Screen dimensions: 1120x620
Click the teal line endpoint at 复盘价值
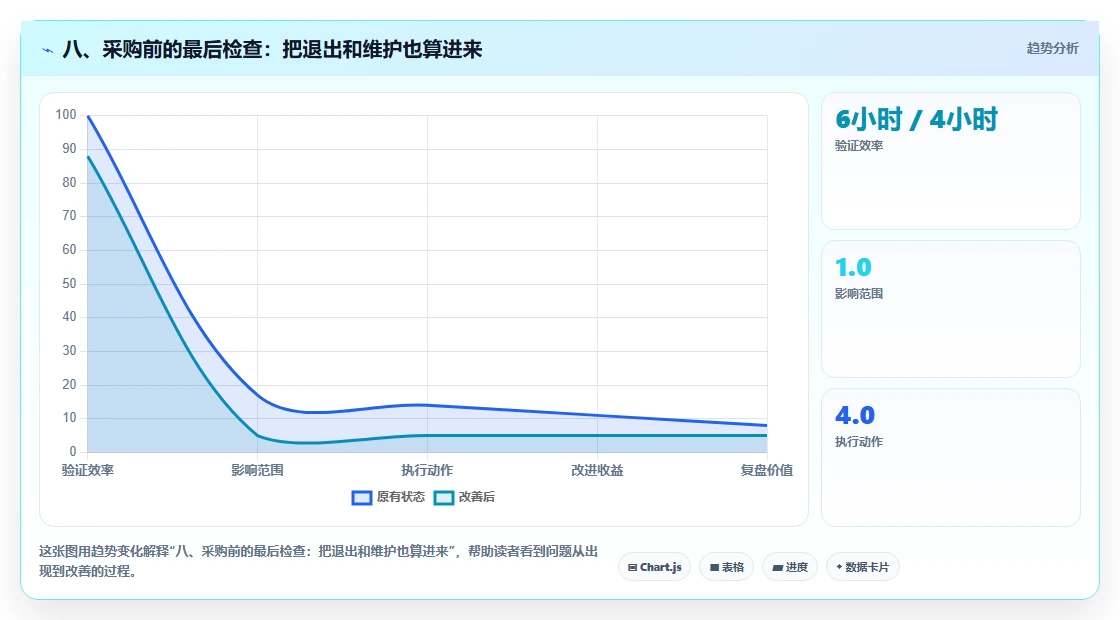click(x=766, y=435)
